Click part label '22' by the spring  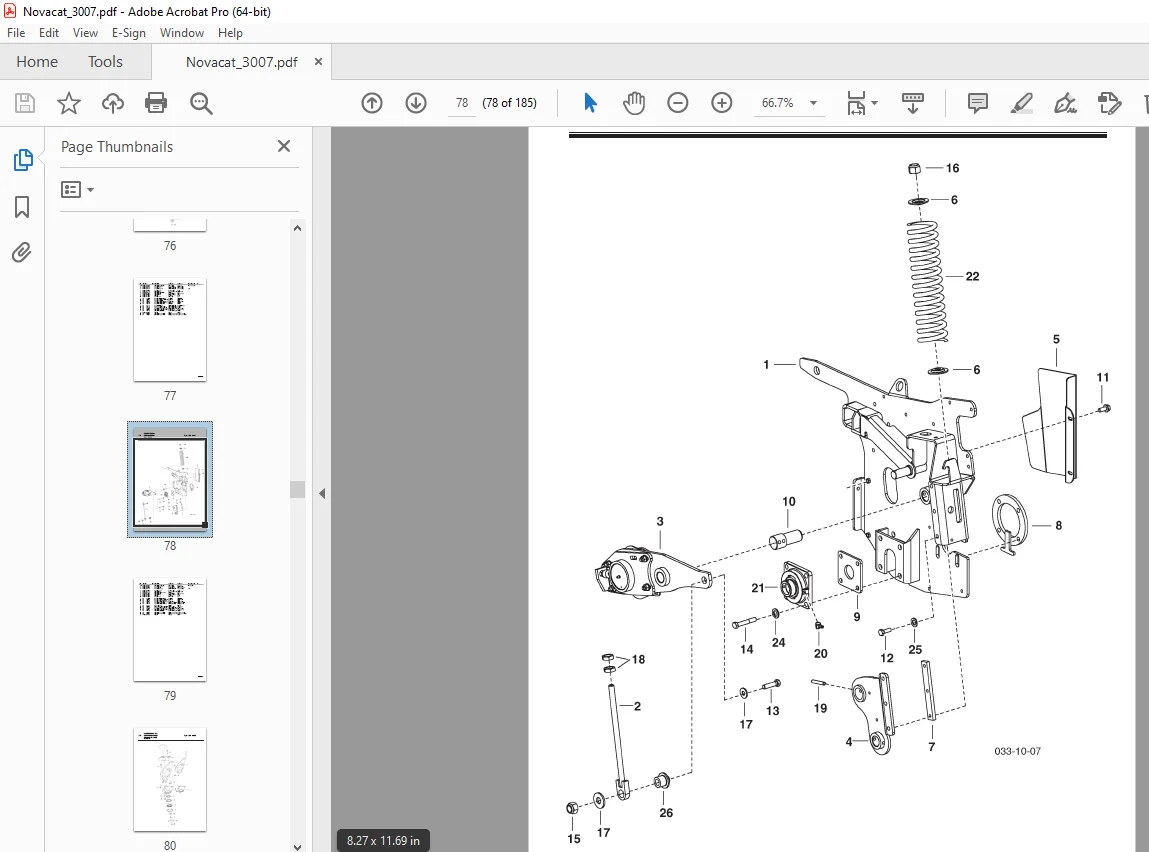[972, 276]
